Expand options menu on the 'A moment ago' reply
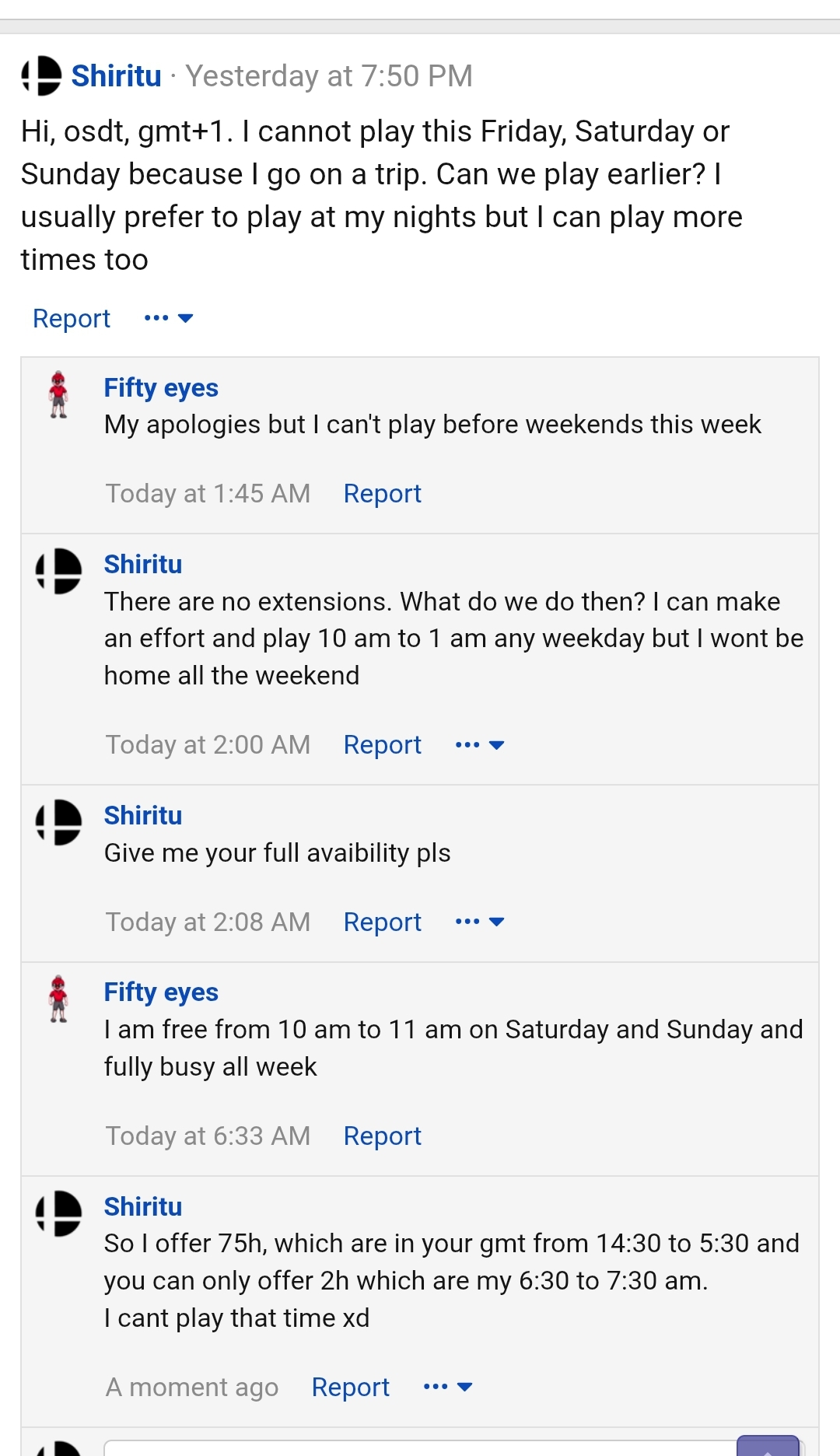The height and width of the screenshot is (1456, 840). point(448,1387)
